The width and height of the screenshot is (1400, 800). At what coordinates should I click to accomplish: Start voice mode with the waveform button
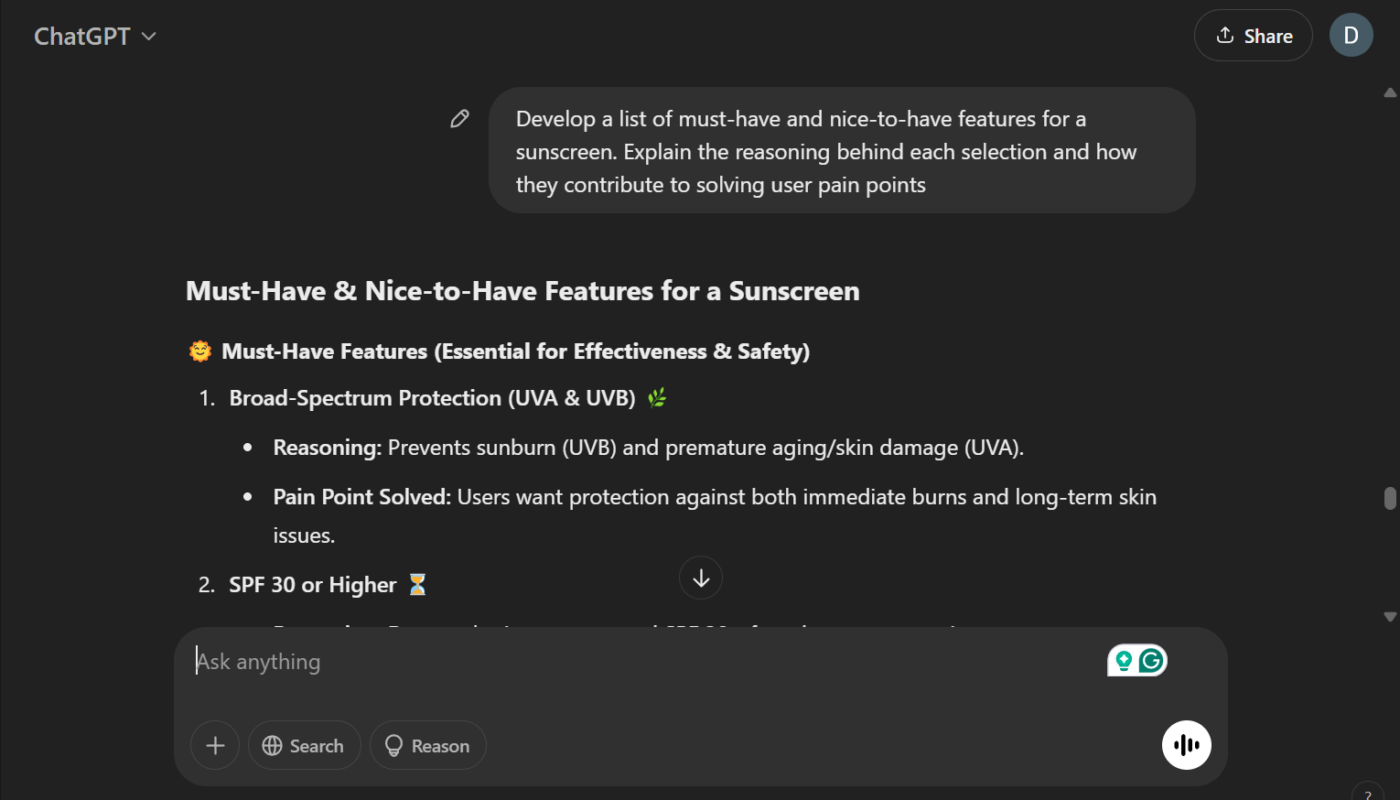pyautogui.click(x=1186, y=745)
